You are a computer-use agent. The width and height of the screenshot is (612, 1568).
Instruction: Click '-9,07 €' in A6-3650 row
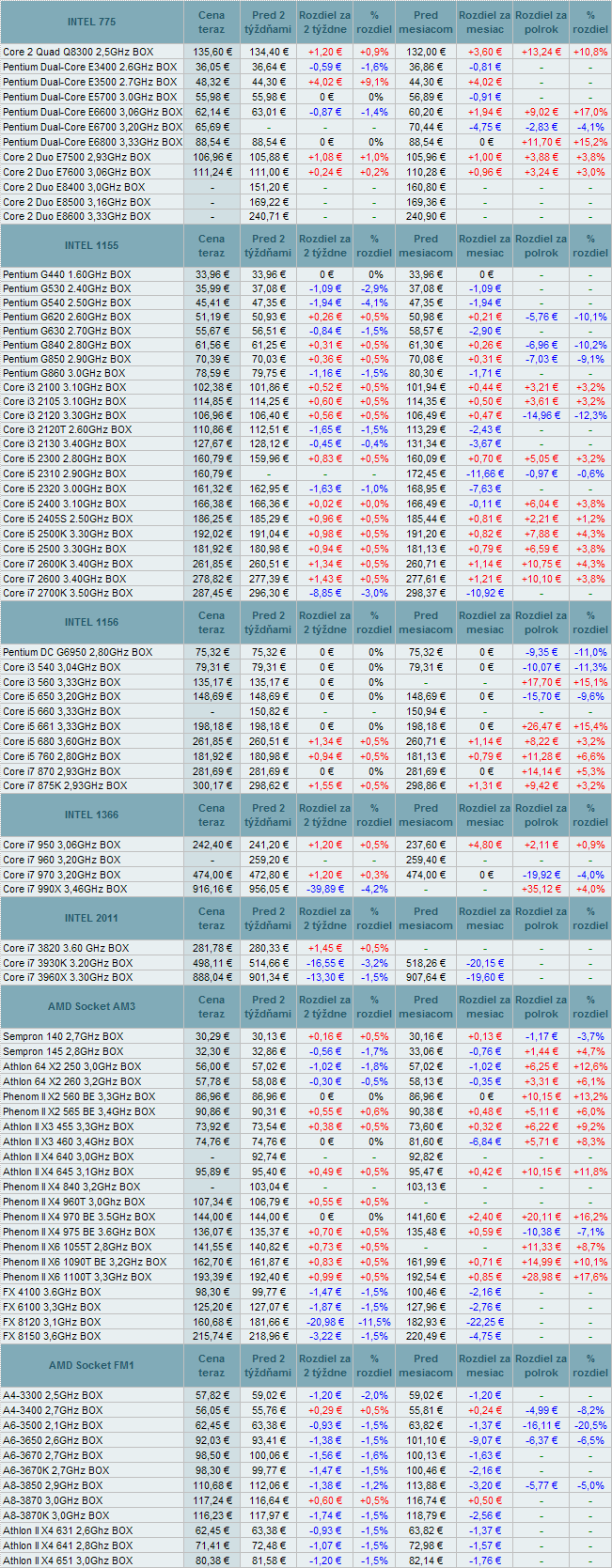click(484, 1440)
